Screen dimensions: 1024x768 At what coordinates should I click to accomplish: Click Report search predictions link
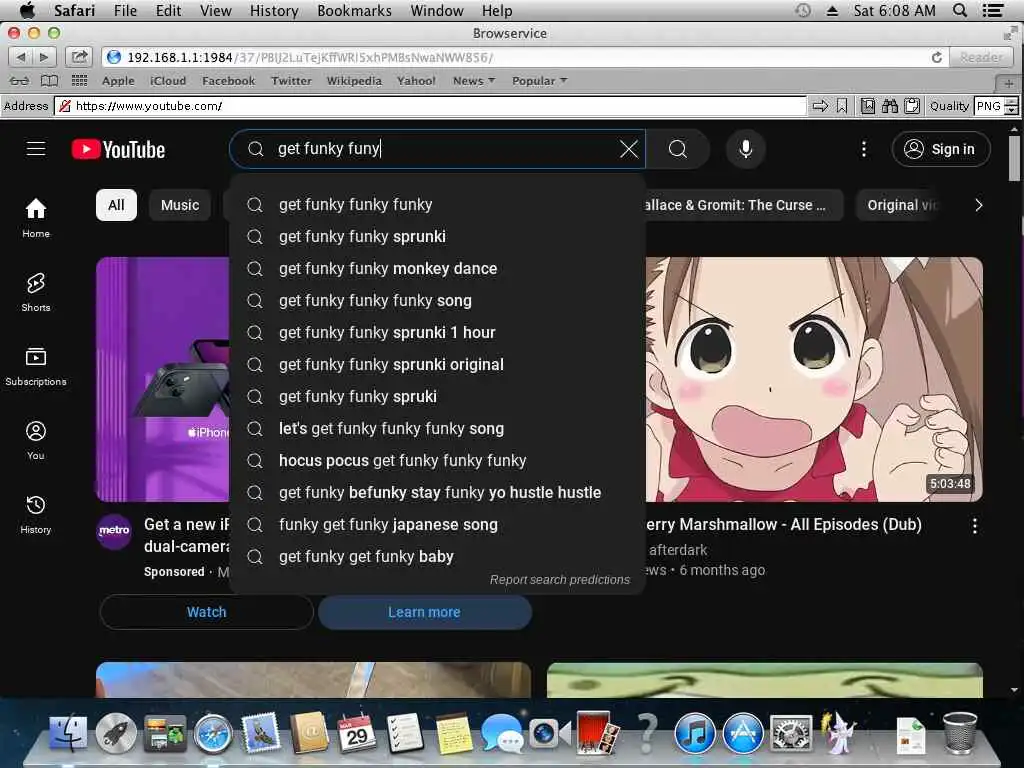point(560,579)
